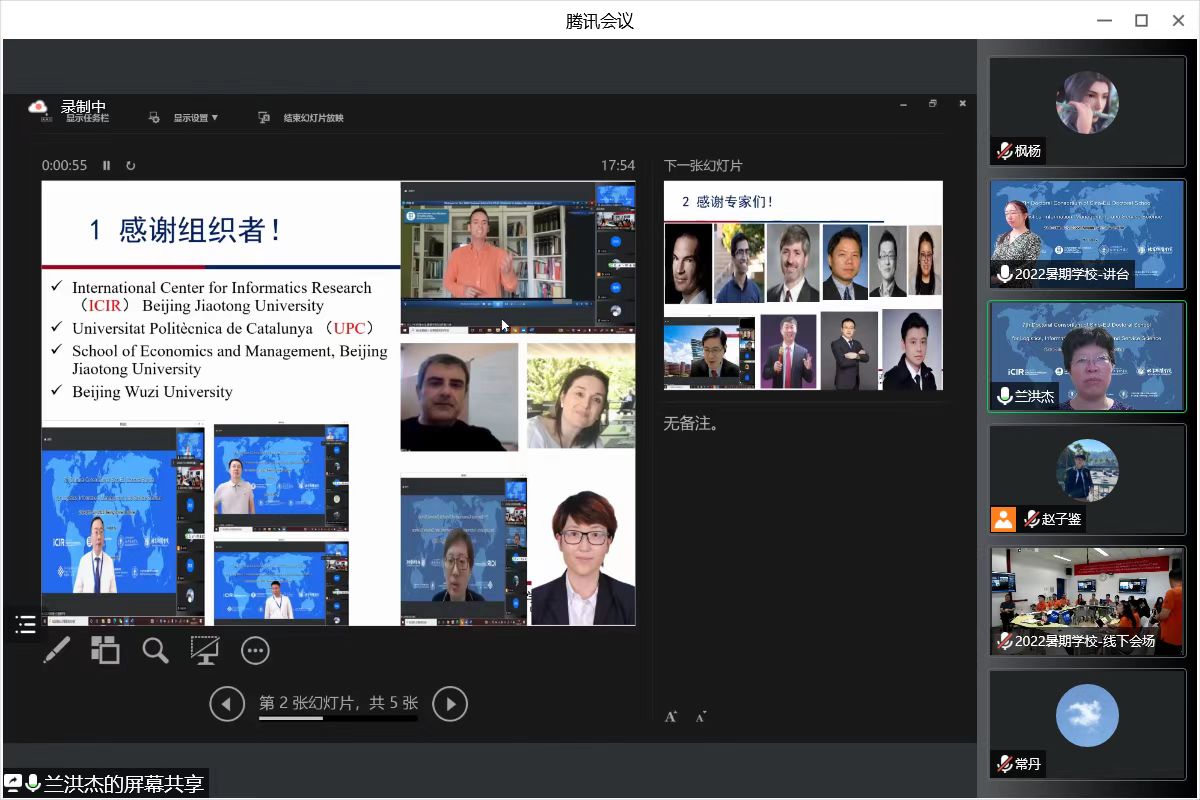
Task: Open more slide show options
Action: pos(255,651)
